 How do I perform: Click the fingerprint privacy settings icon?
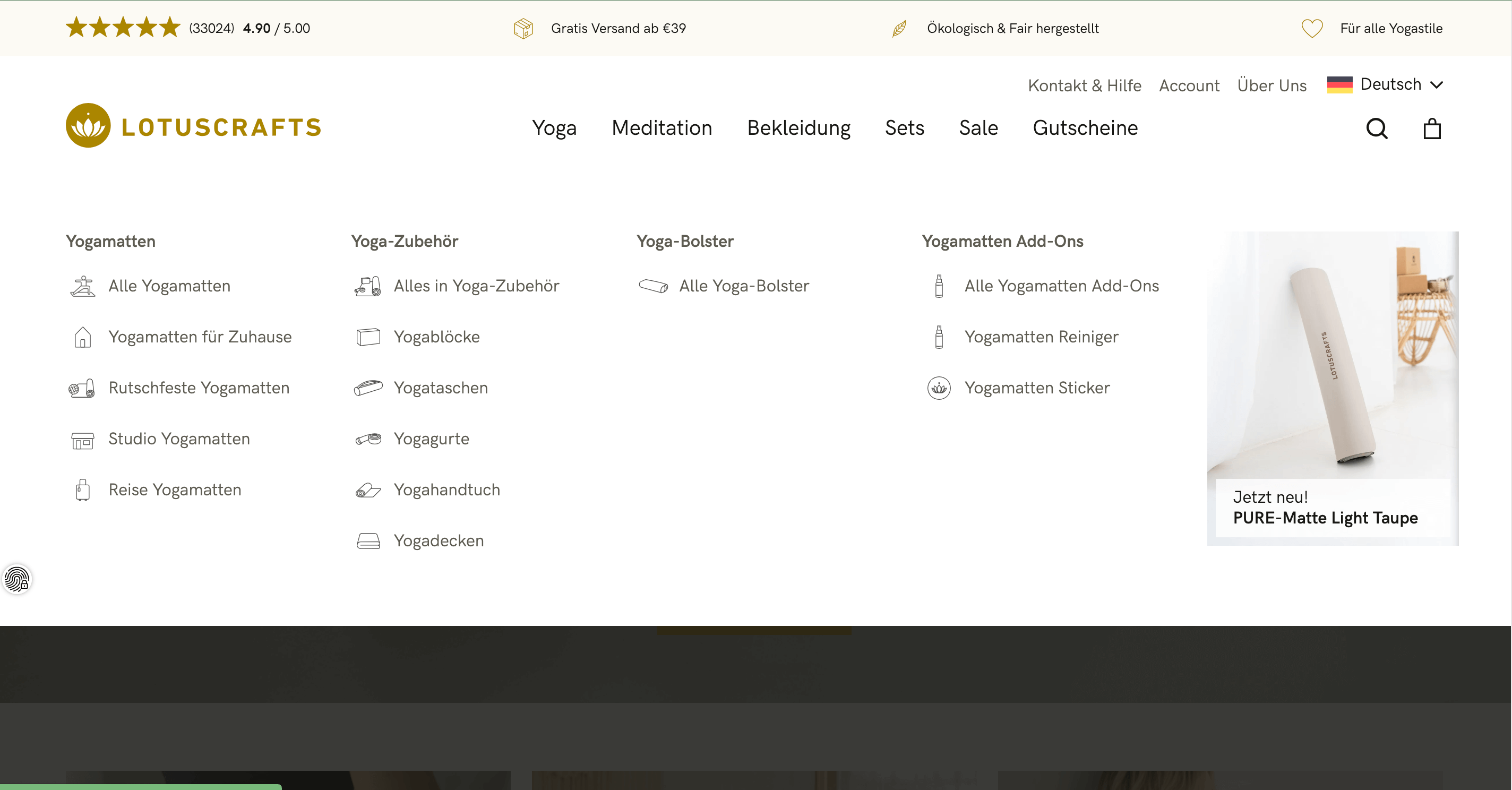[x=16, y=580]
